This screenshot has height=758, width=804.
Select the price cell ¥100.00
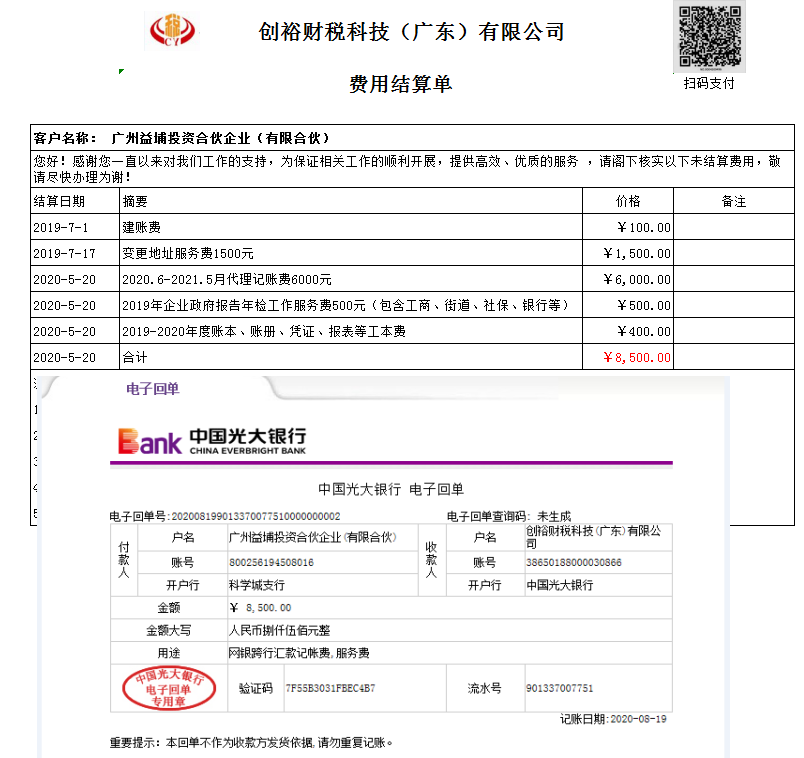pyautogui.click(x=628, y=227)
